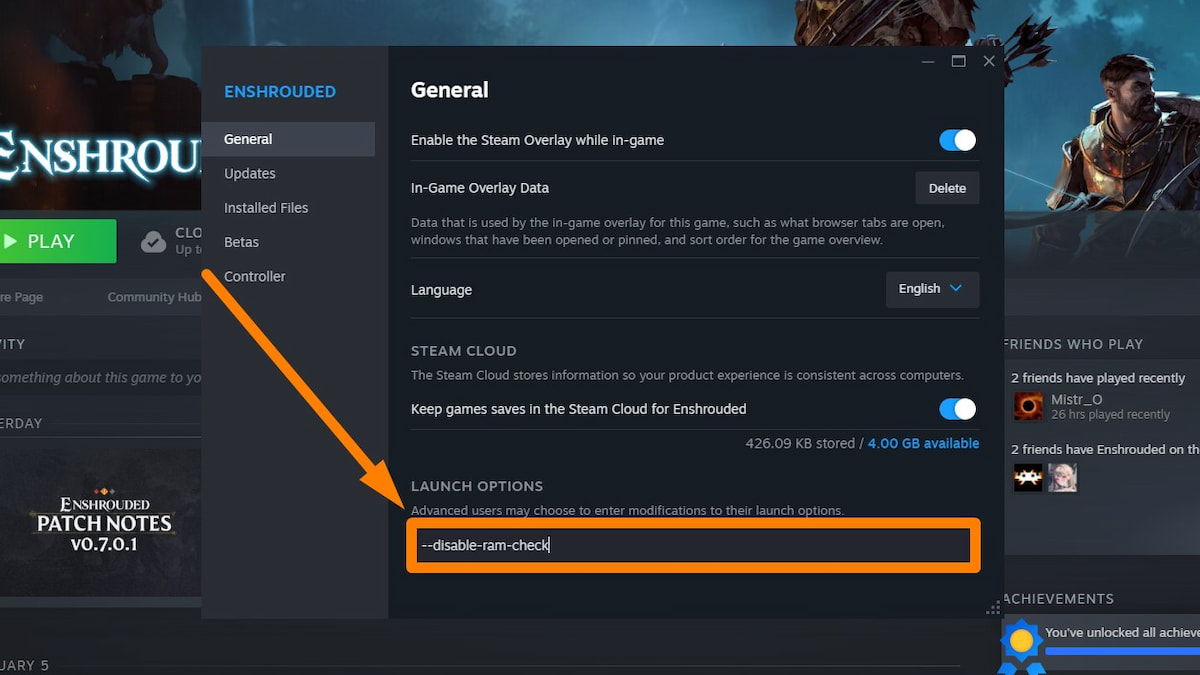Maximize the properties dialog window
1200x675 pixels.
point(958,61)
